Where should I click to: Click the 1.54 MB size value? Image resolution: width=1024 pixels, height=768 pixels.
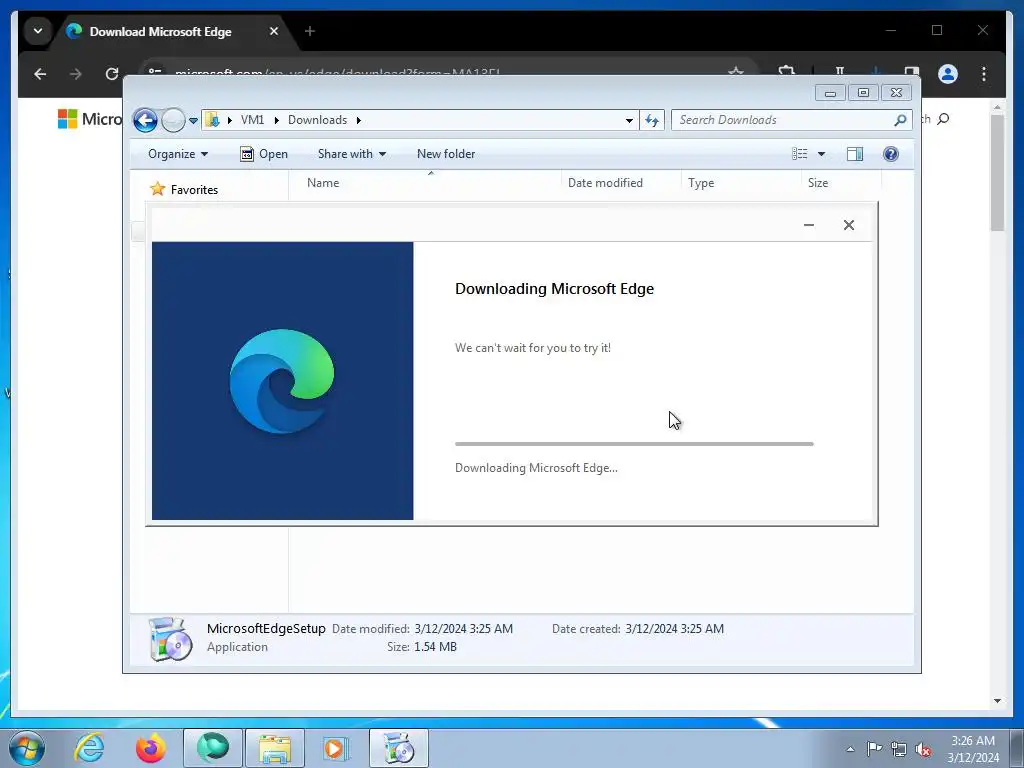436,647
